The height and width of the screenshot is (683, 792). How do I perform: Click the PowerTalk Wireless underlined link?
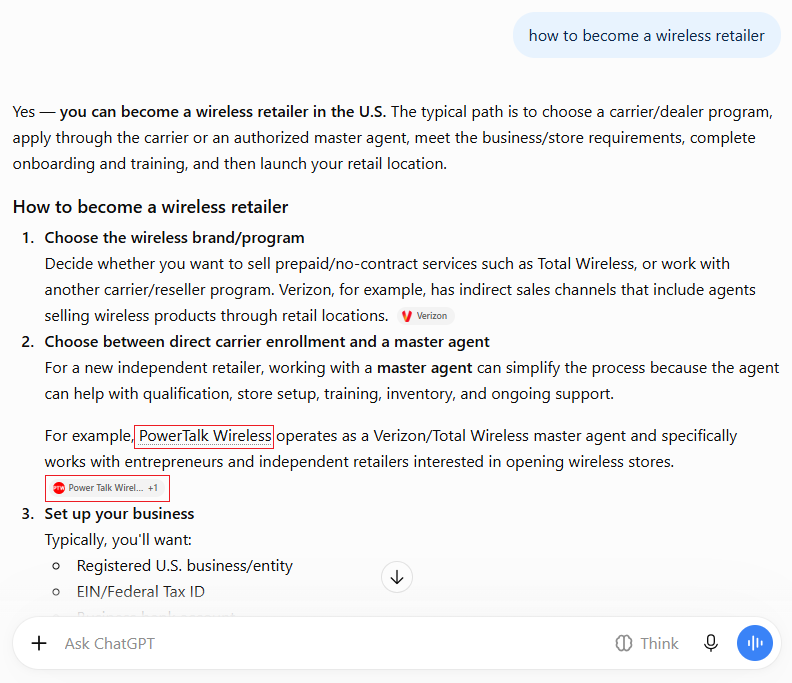click(x=205, y=435)
